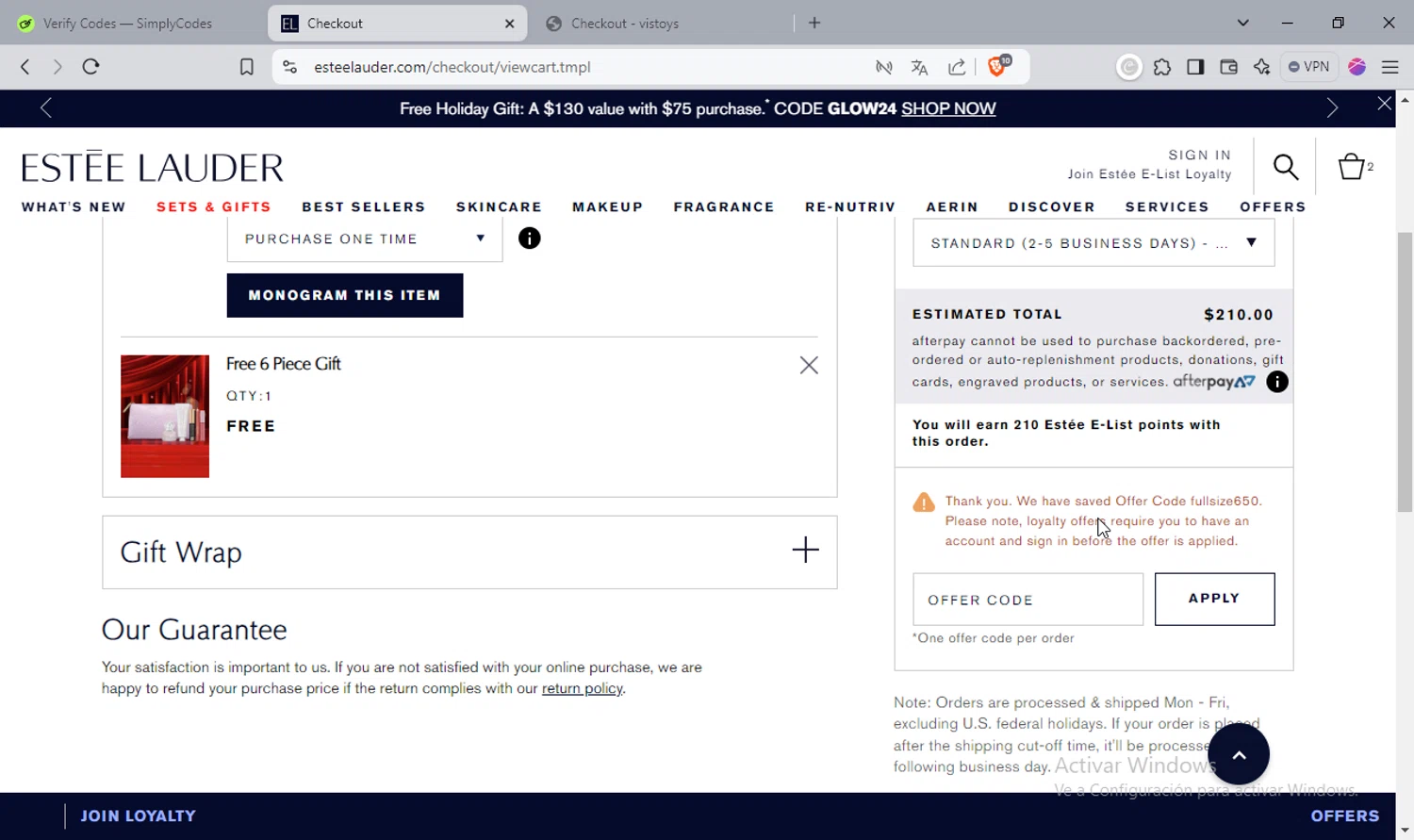Click Join Loyalty in bottom bar

(x=138, y=816)
